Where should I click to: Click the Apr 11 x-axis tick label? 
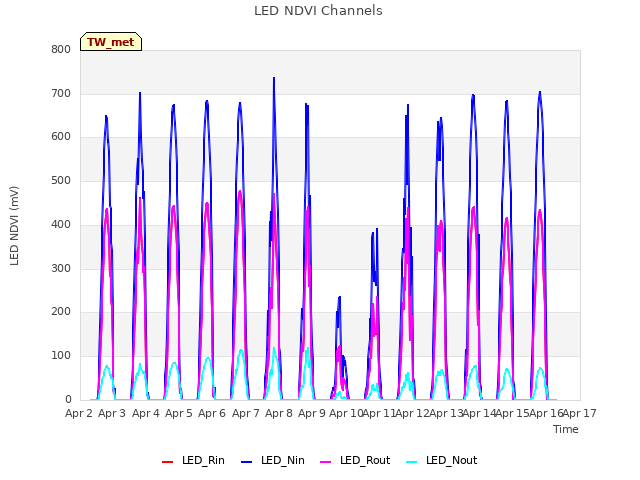(x=379, y=413)
